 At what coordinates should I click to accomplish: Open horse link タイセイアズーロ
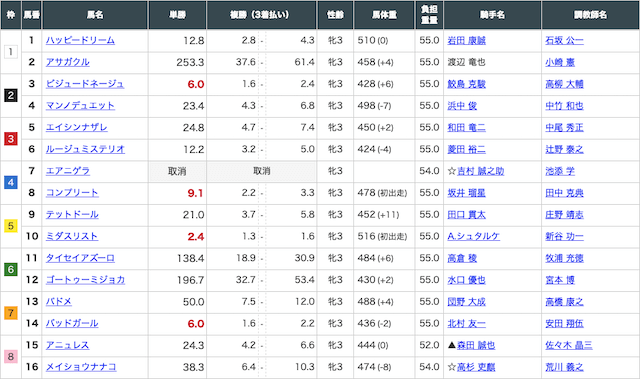click(x=80, y=258)
